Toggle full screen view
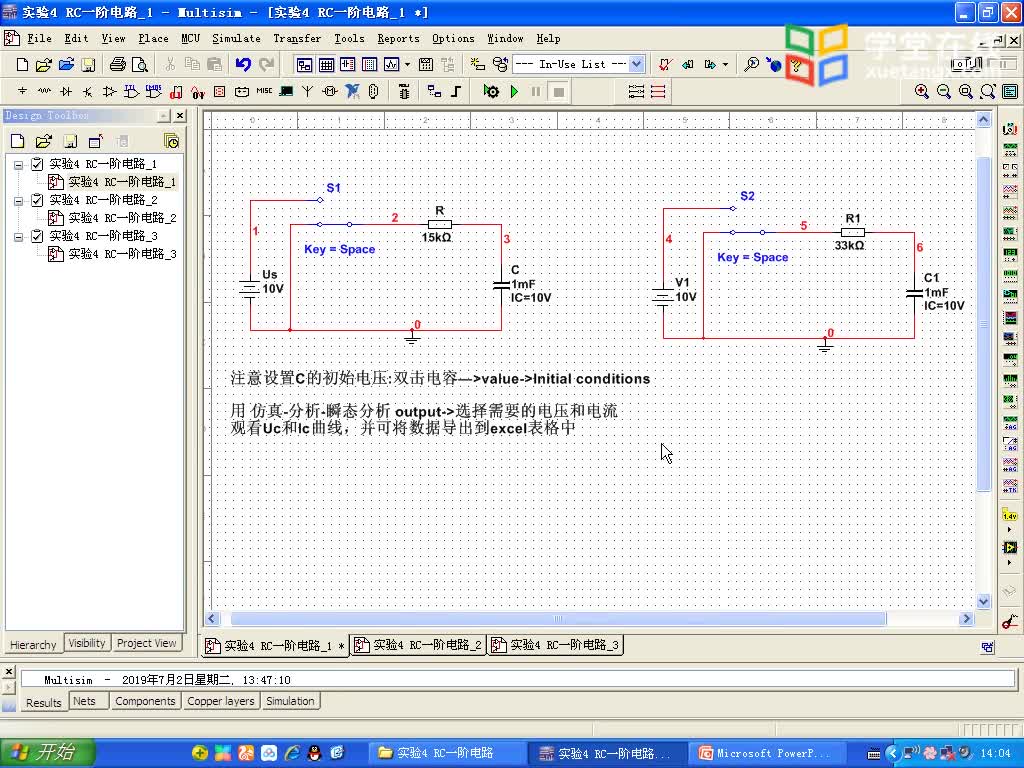 [x=1010, y=91]
